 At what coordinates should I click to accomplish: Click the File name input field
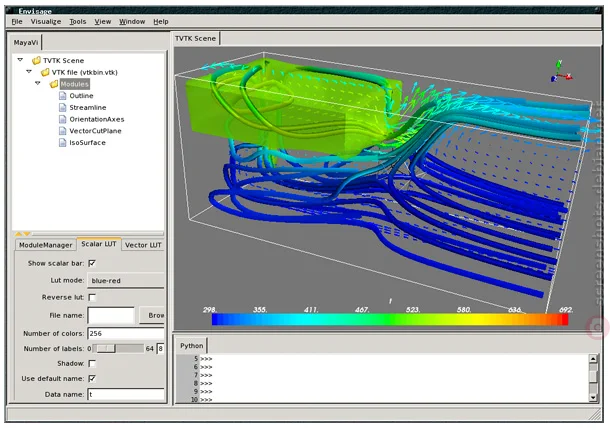(x=111, y=316)
